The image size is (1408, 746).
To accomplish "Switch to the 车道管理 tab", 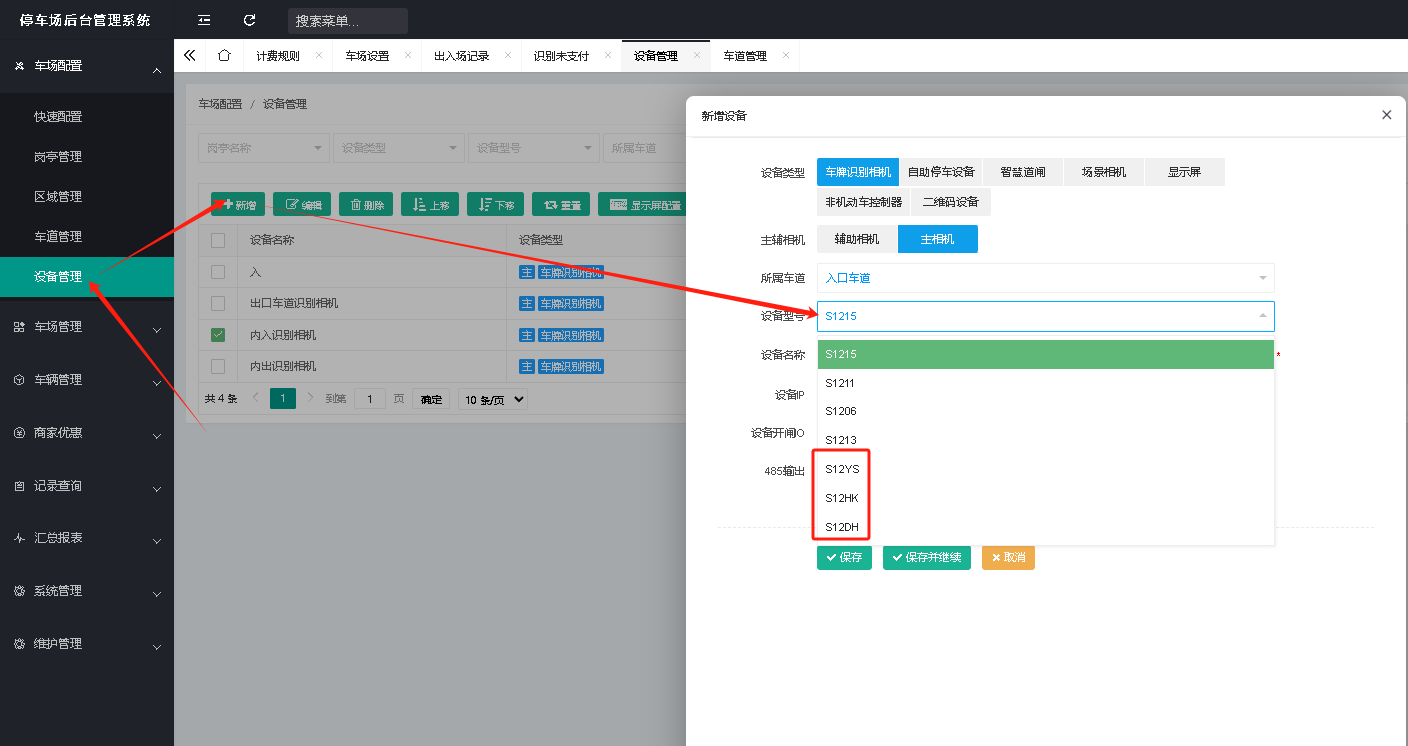I will pos(745,56).
